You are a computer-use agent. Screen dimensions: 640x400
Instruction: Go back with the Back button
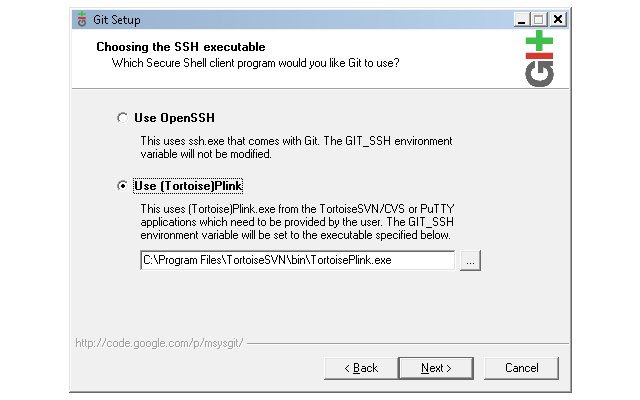pos(361,368)
